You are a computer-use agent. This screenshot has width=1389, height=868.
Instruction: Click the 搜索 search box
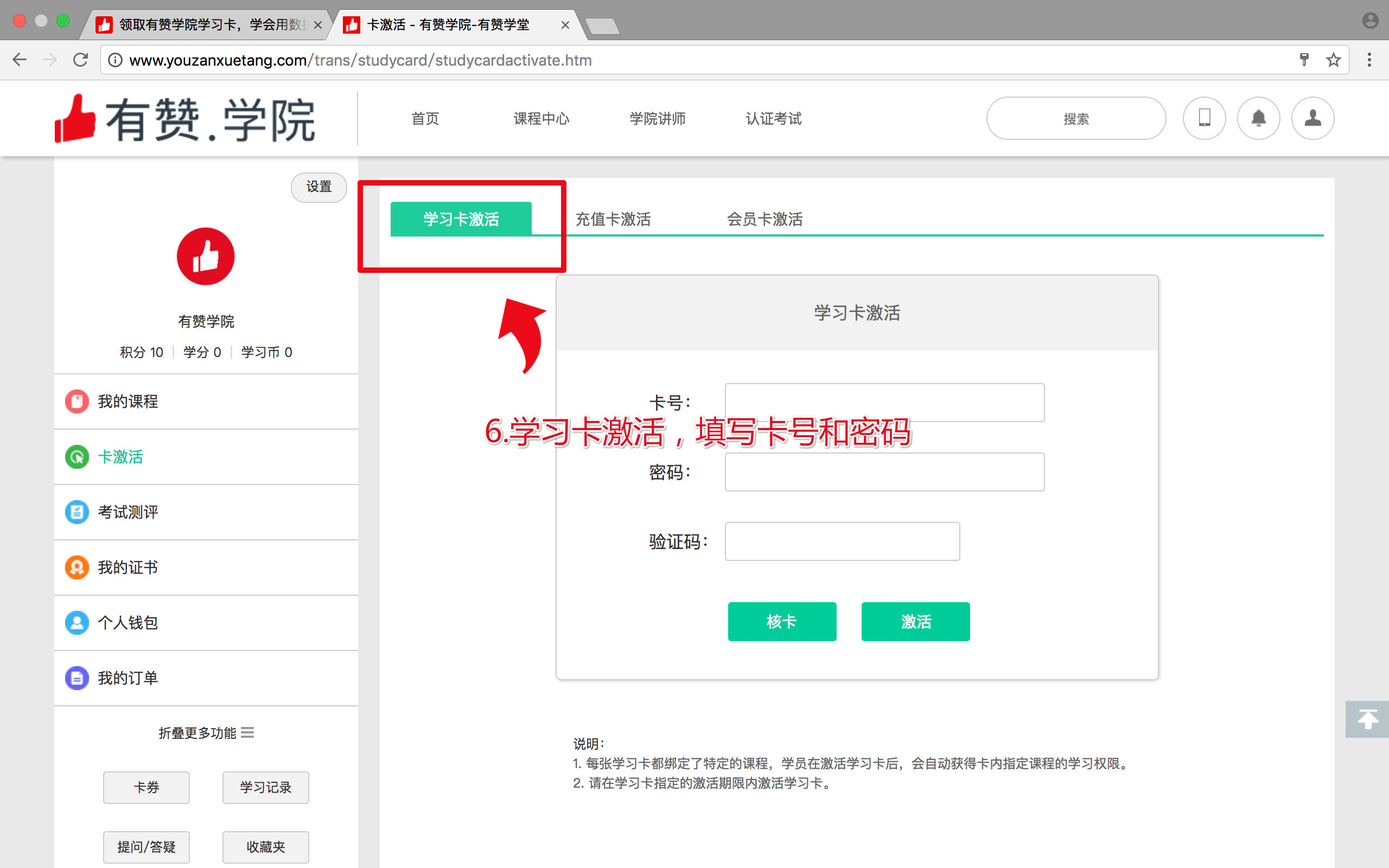1075,119
